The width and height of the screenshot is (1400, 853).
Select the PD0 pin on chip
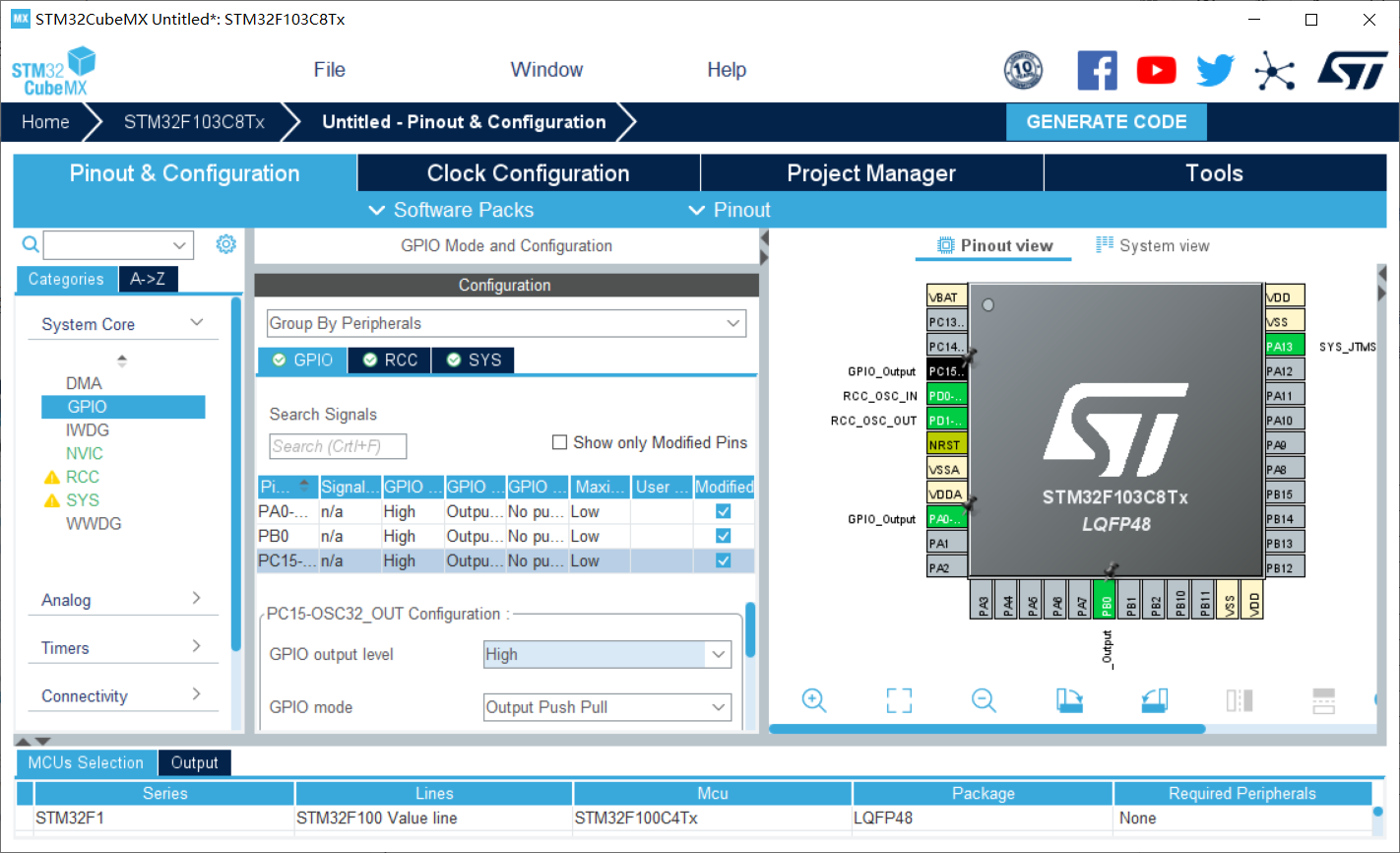point(946,396)
